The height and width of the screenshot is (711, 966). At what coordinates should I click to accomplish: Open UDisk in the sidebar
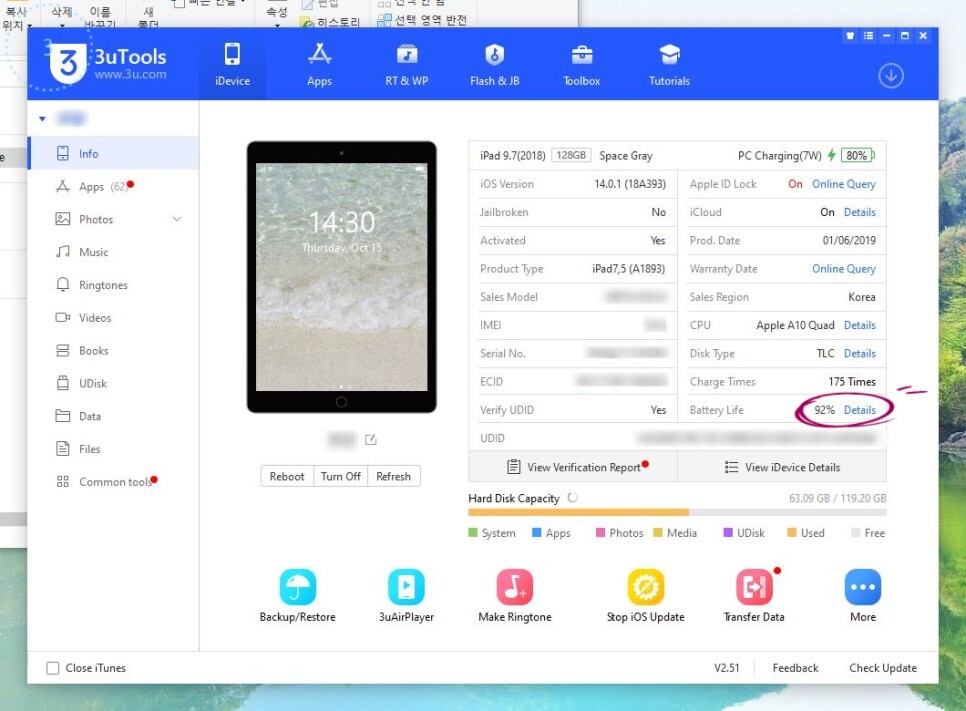coord(114,383)
